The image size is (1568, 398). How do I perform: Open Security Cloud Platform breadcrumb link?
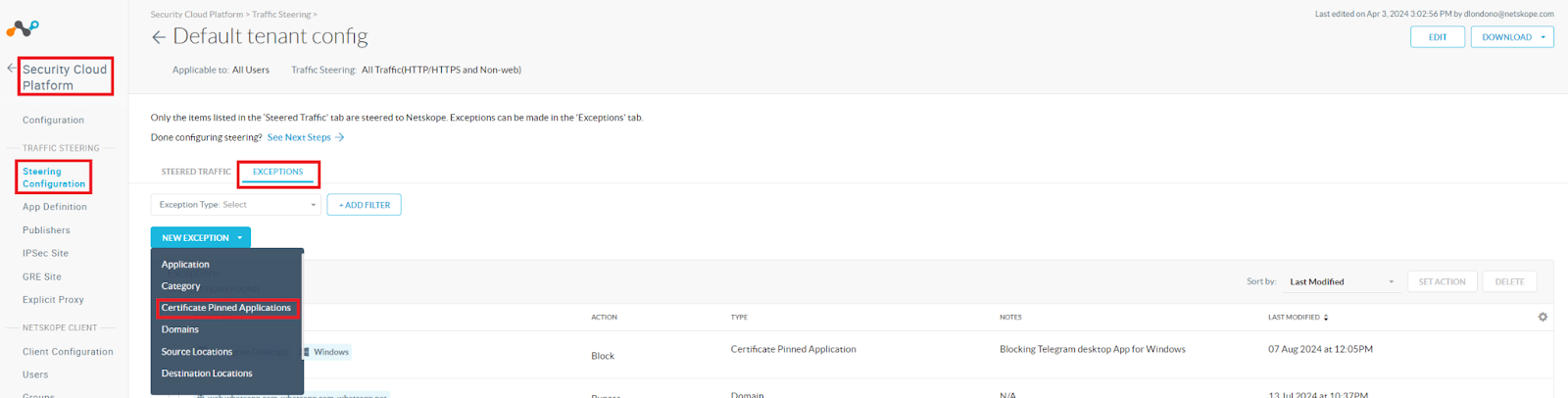pyautogui.click(x=197, y=15)
